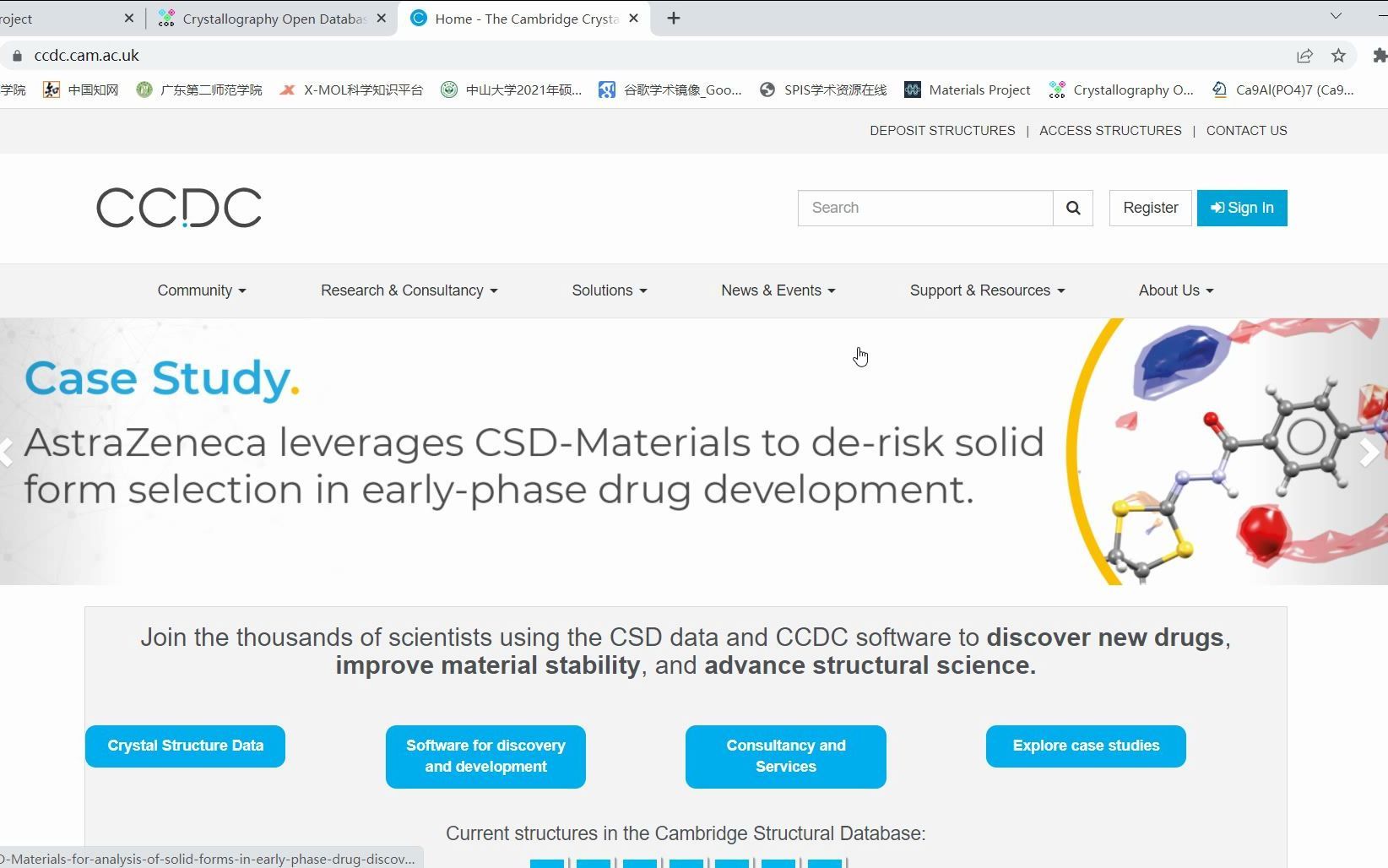Viewport: 1388px width, 868px height.
Task: Click ACCESS STRUCTURES link
Action: (1110, 131)
